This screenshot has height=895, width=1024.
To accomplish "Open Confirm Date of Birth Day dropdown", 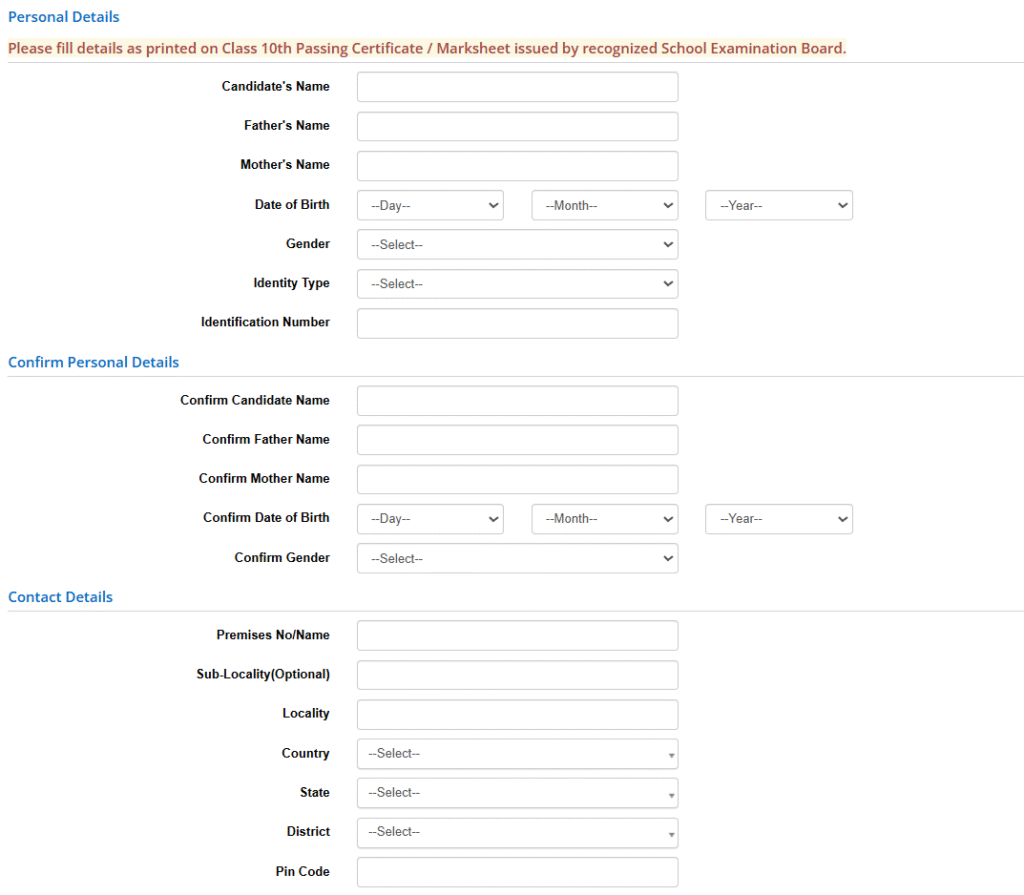I will 430,519.
